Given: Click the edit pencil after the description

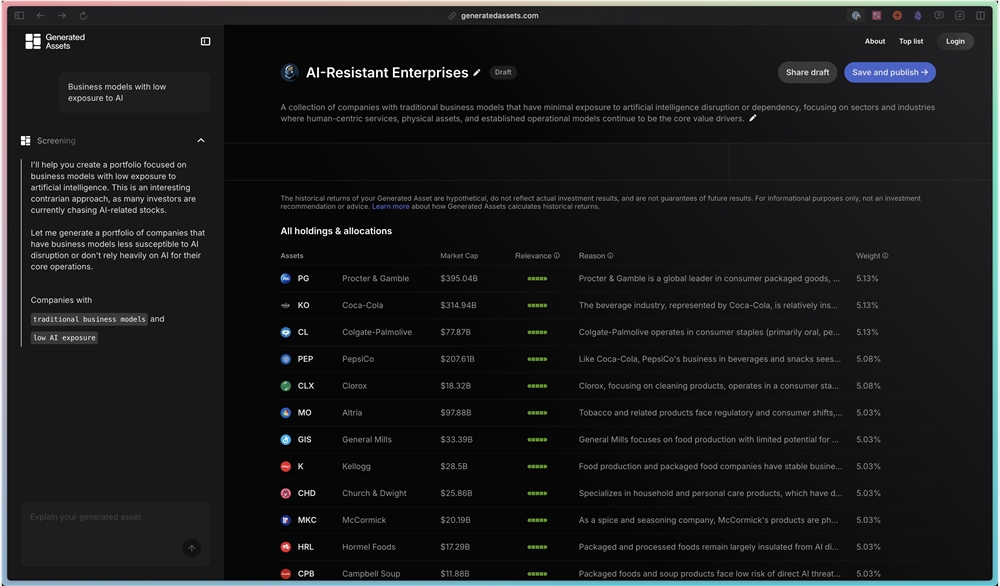Looking at the screenshot, I should click(x=753, y=118).
